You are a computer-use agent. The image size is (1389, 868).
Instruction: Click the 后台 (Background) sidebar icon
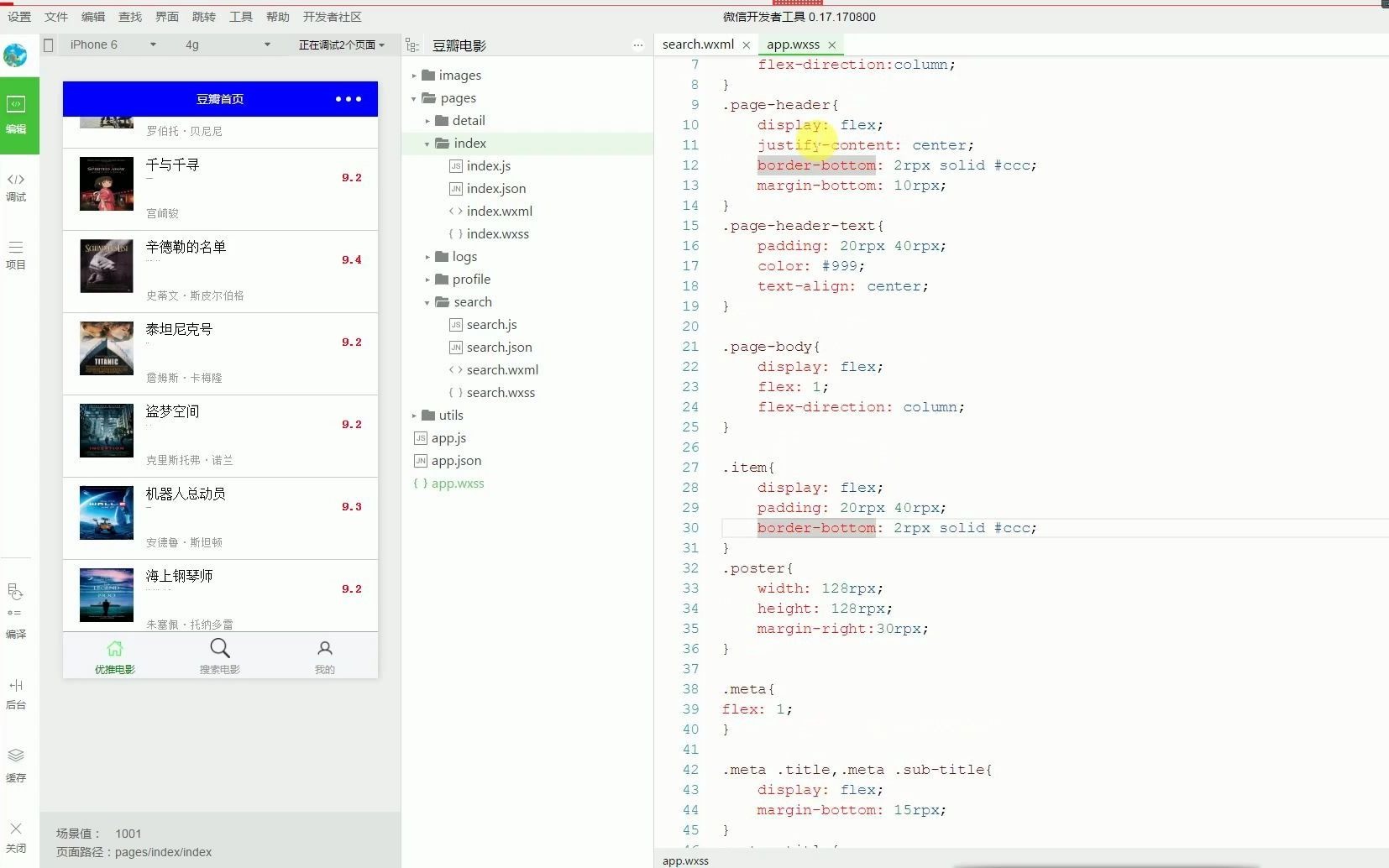coord(16,693)
